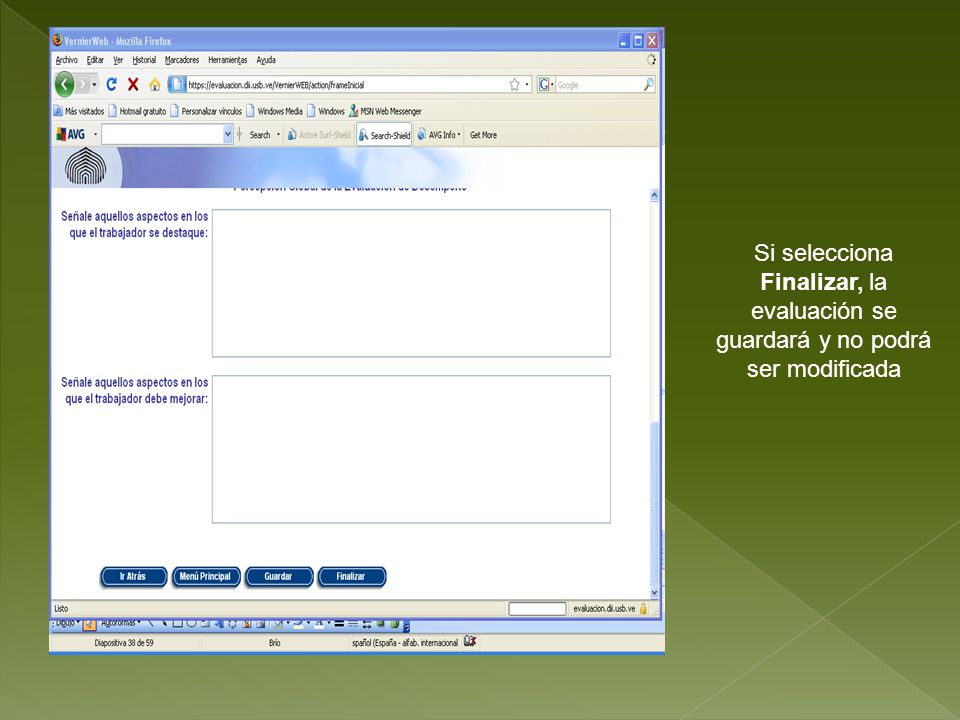This screenshot has width=960, height=720.
Task: Click the Active Surf-Shield toolbar item
Action: click(x=319, y=135)
